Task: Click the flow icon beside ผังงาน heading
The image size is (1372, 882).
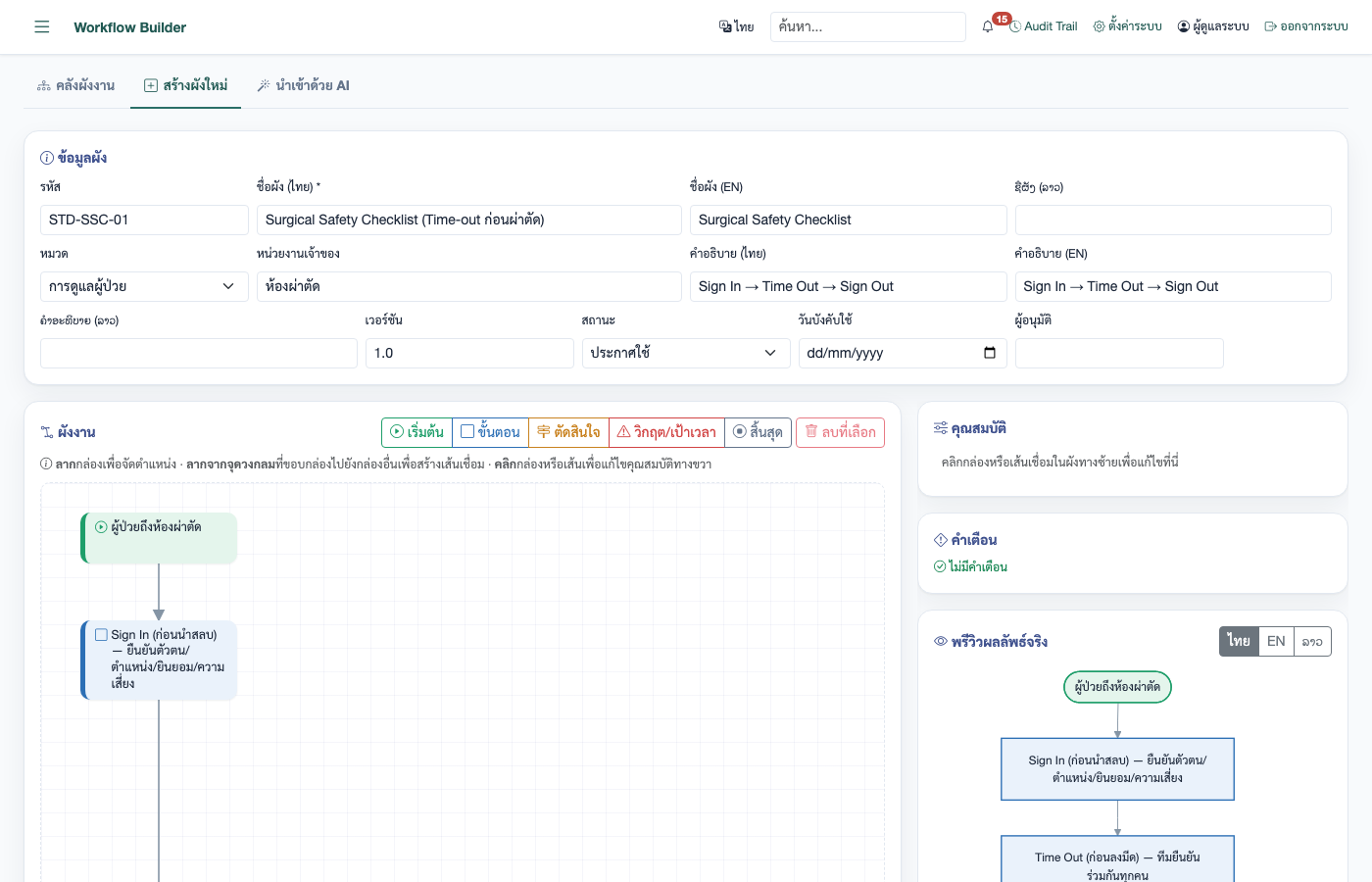Action: pos(47,432)
